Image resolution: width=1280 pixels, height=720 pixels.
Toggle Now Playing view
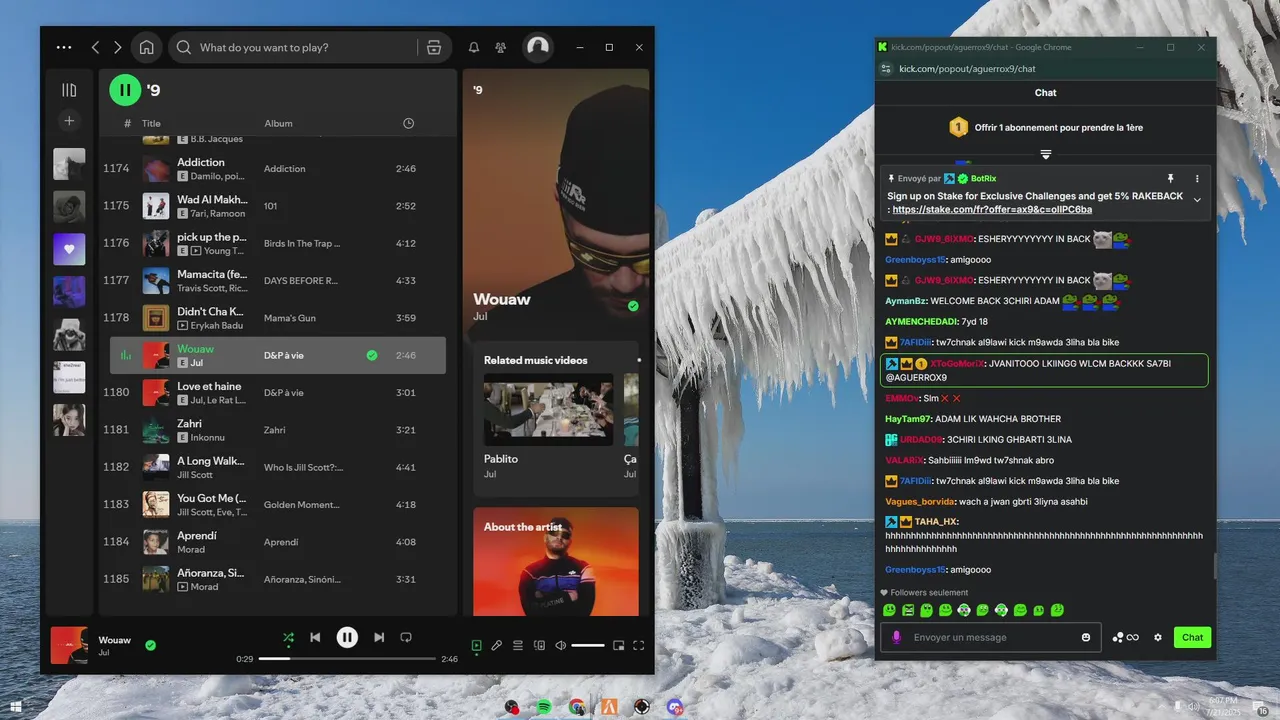[477, 646]
